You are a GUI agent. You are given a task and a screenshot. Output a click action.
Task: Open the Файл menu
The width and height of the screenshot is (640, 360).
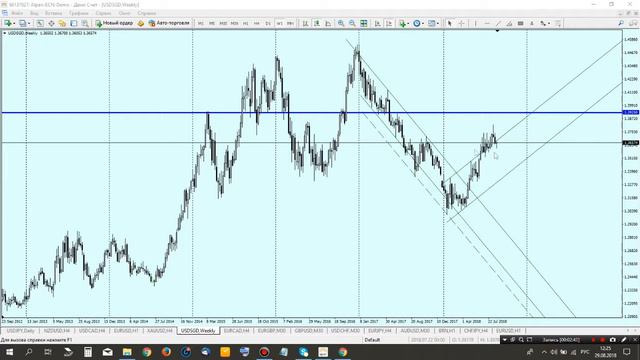17,13
